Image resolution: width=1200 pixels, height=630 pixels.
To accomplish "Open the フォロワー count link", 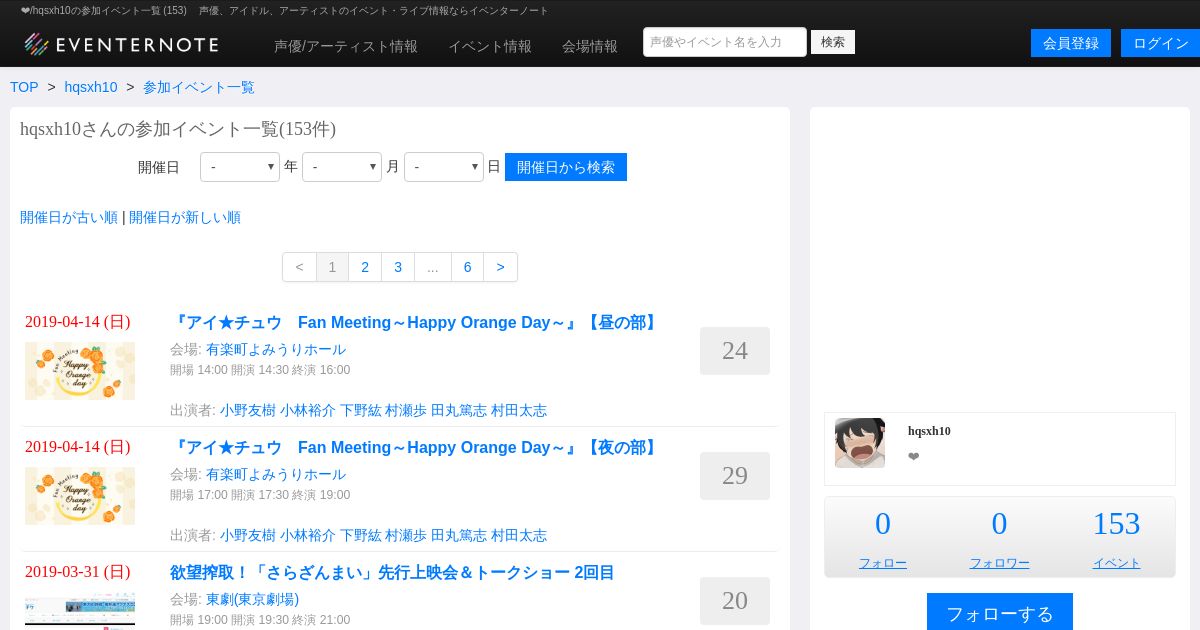I will click(x=999, y=563).
